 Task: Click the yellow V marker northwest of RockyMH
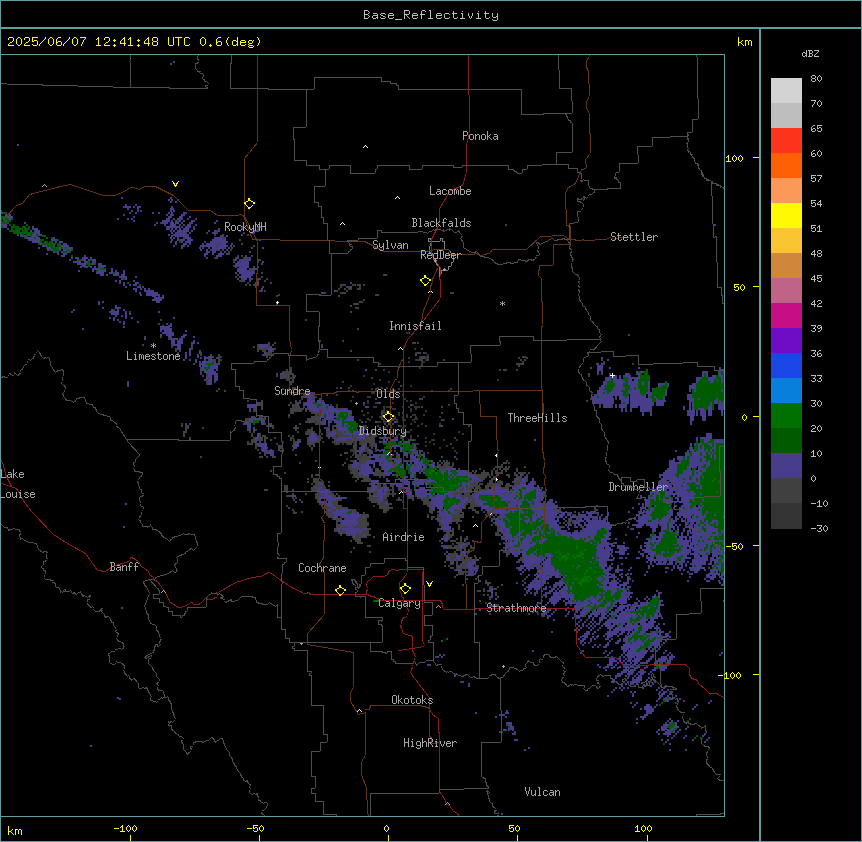click(175, 184)
